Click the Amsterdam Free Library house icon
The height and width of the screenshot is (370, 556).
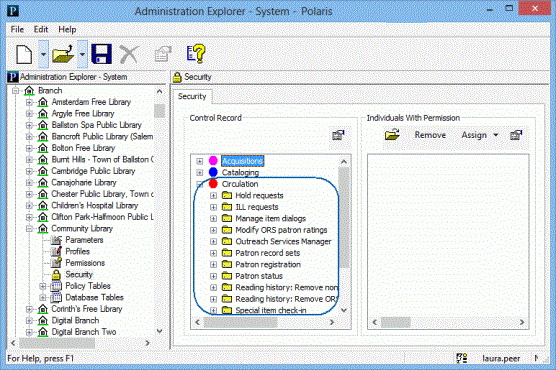pos(43,102)
